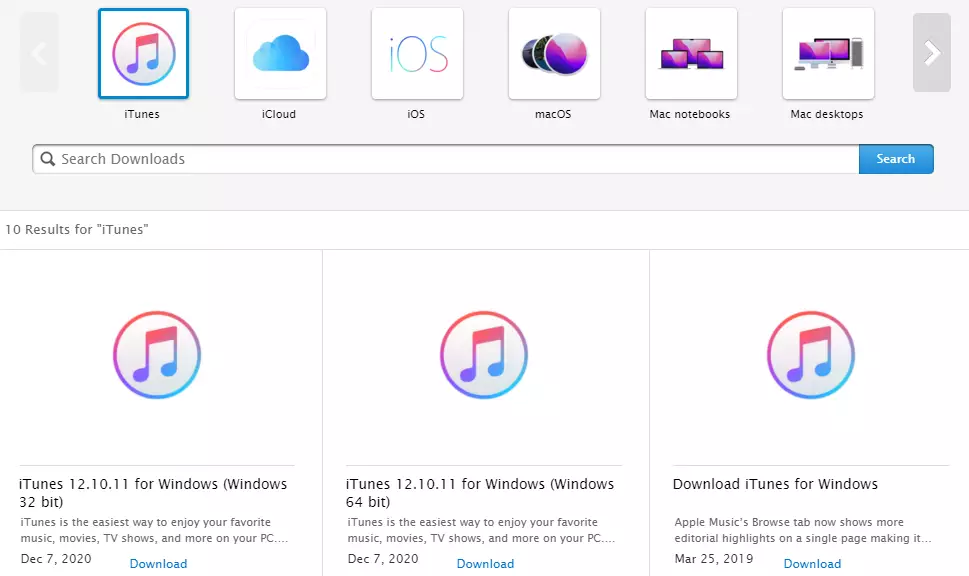Open the iTunes 12.10.11 Windows 32 bit page
The height and width of the screenshot is (576, 969).
(x=155, y=492)
